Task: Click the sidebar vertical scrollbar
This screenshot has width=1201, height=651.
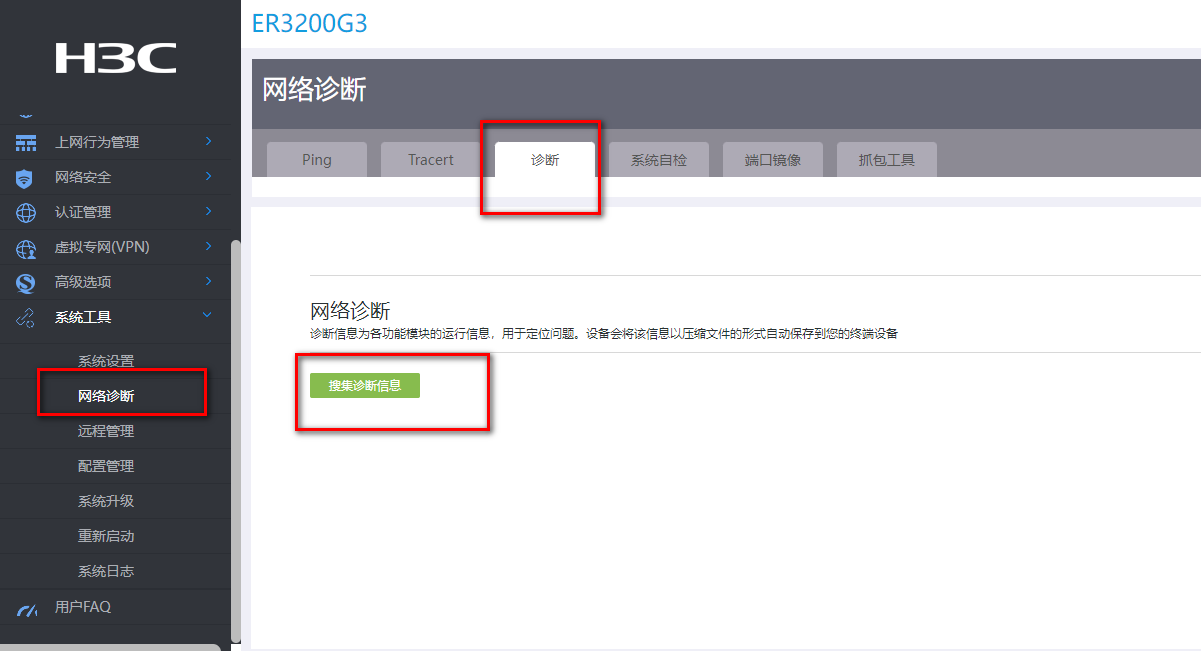Action: click(235, 440)
